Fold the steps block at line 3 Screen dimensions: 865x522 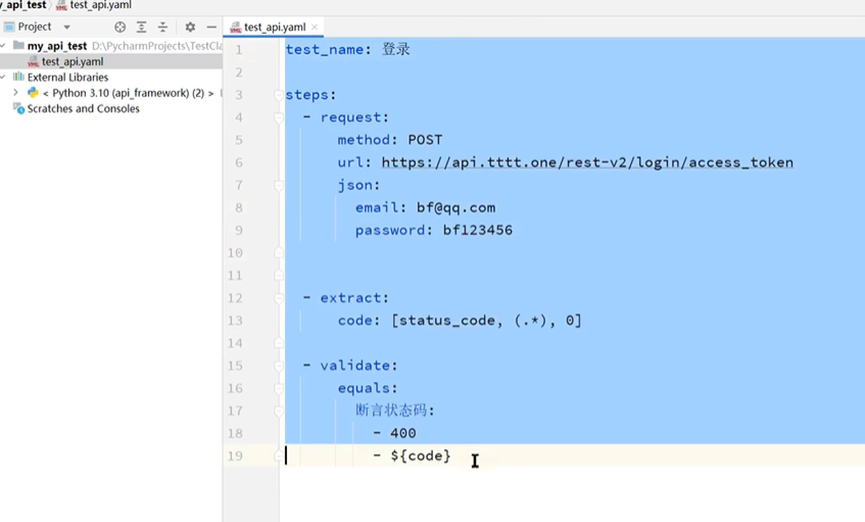tap(279, 95)
